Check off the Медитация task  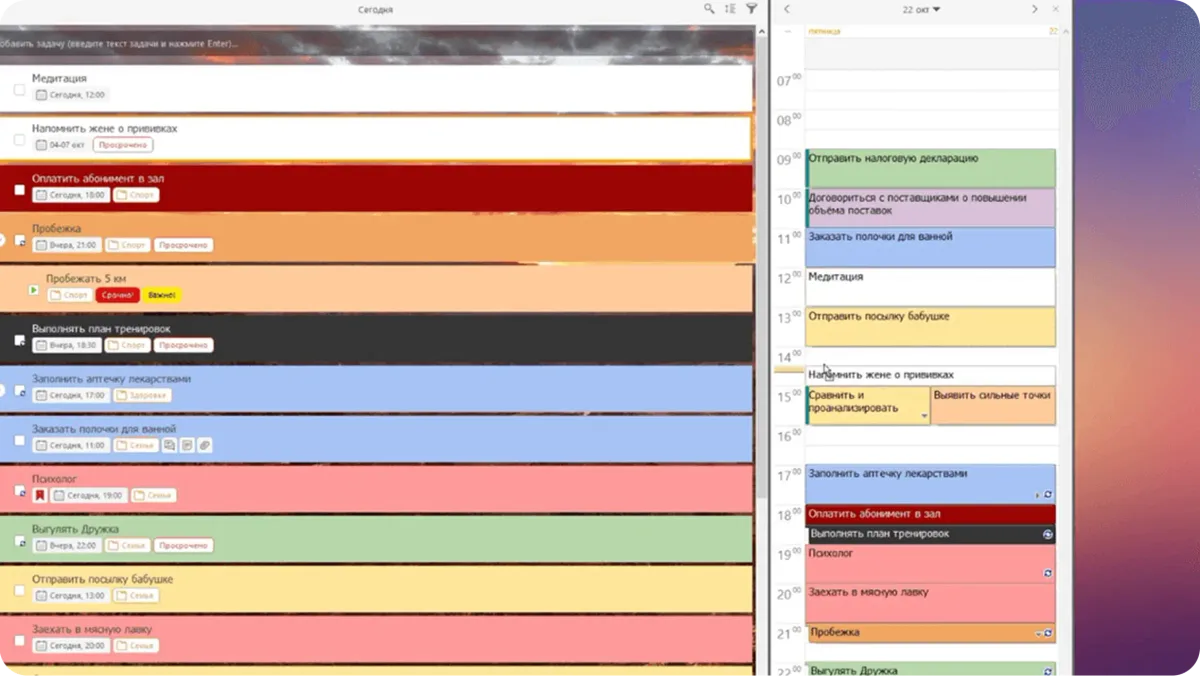tap(19, 90)
